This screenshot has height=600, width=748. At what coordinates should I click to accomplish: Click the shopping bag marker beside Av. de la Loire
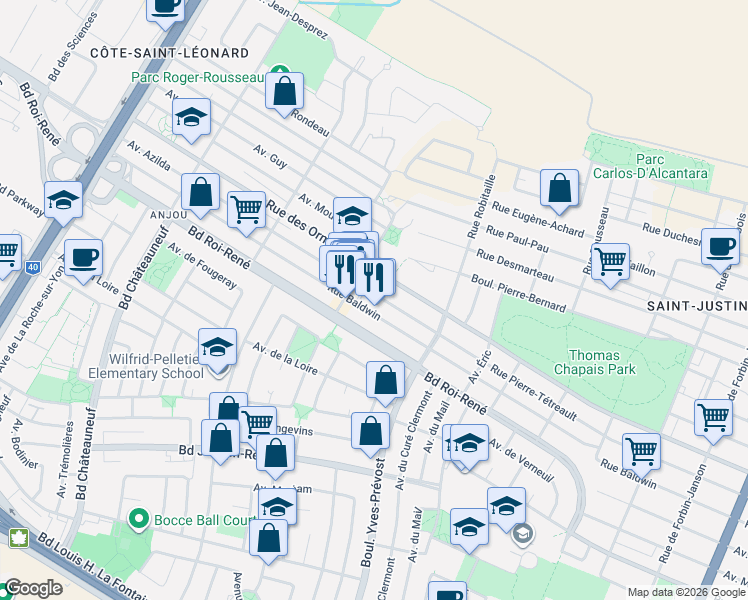385,383
